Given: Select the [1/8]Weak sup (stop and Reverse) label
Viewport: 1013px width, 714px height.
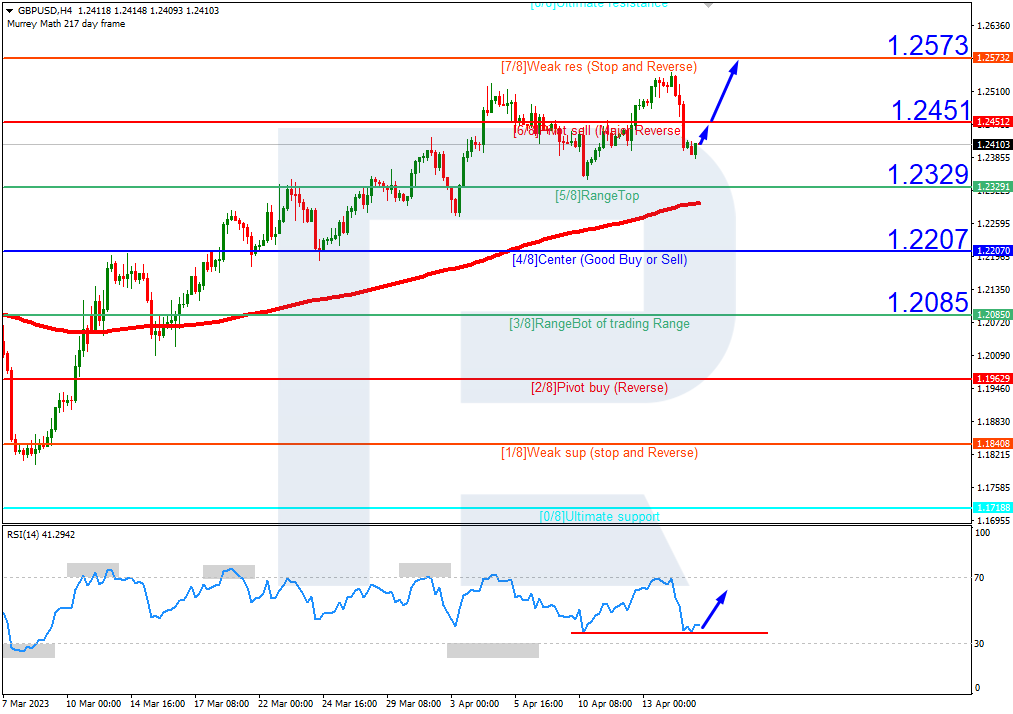Looking at the screenshot, I should pos(599,453).
